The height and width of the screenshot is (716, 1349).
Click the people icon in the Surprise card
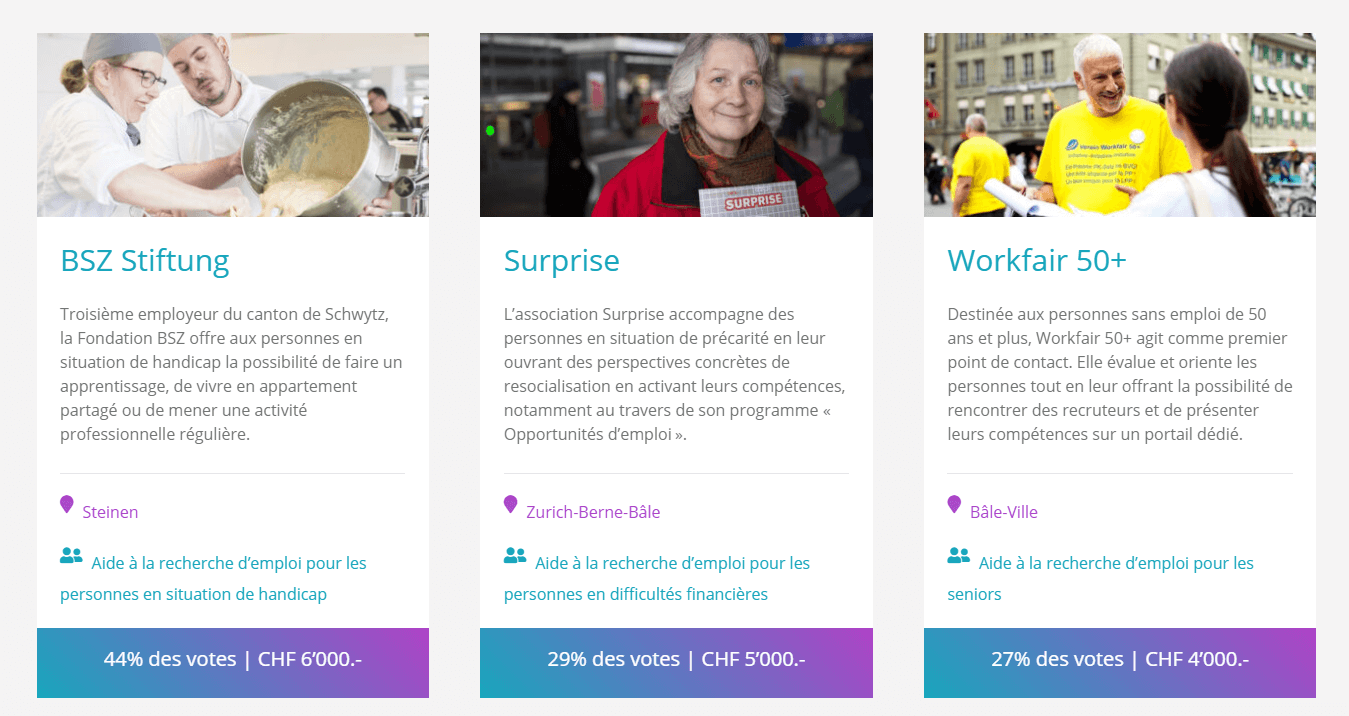pos(515,555)
